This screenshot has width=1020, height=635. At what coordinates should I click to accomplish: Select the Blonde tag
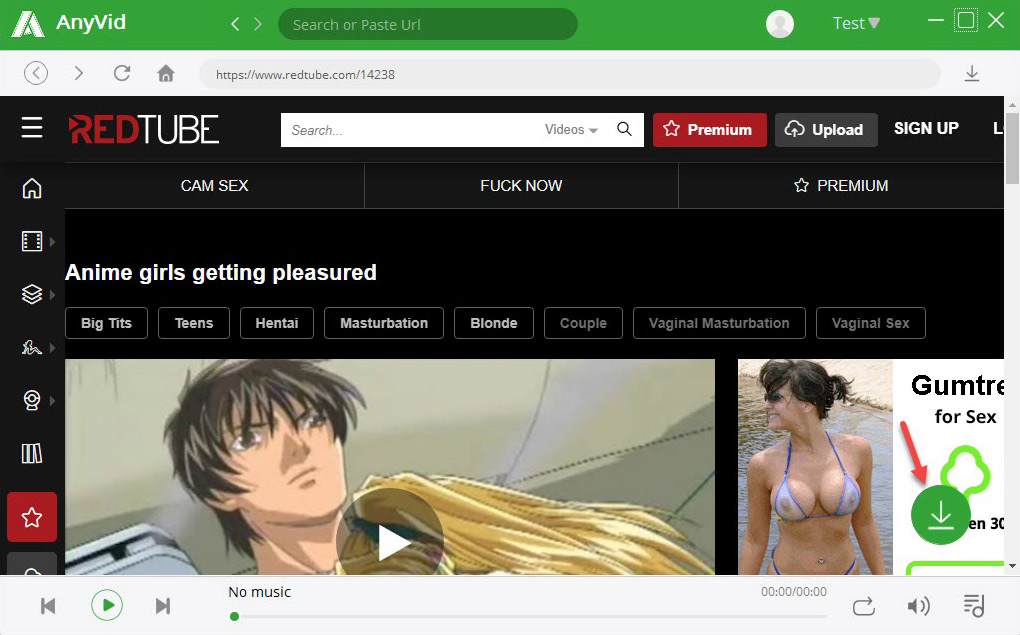(x=494, y=323)
